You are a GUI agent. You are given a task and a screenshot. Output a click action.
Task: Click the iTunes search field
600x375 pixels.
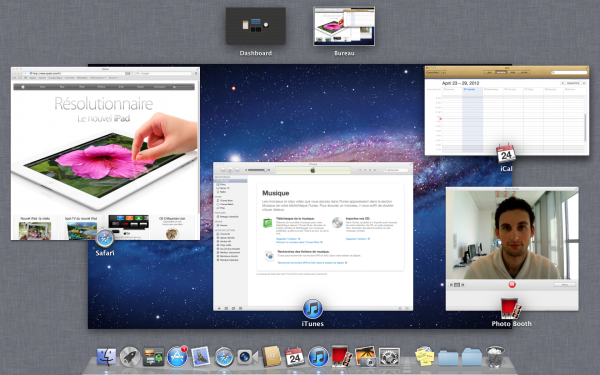[x=396, y=170]
